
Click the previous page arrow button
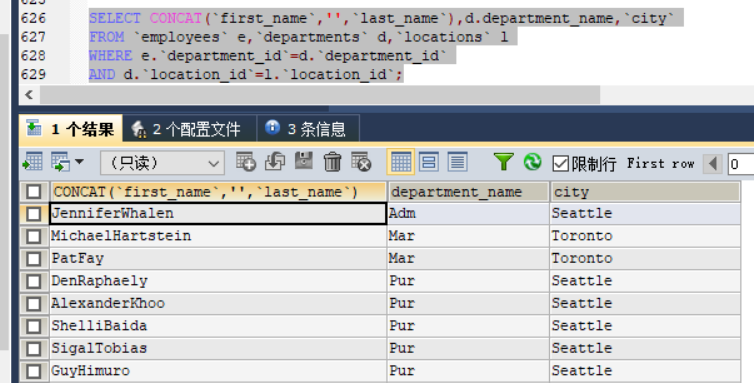[713, 164]
